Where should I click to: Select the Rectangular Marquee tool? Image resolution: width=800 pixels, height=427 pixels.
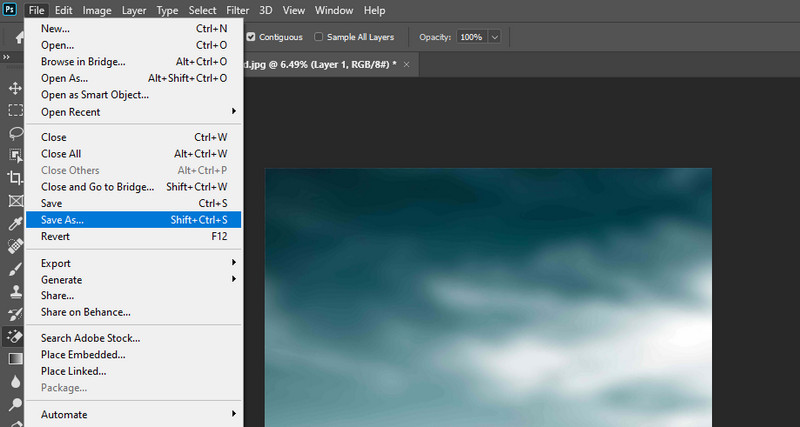[15, 110]
